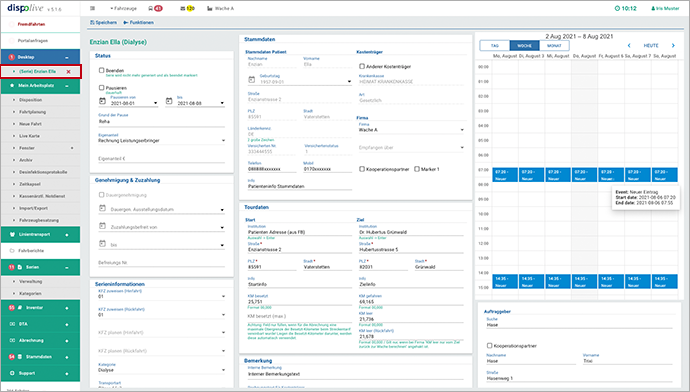Click Auftraggeber Suche field
The image size is (690, 392).
[x=579, y=325]
